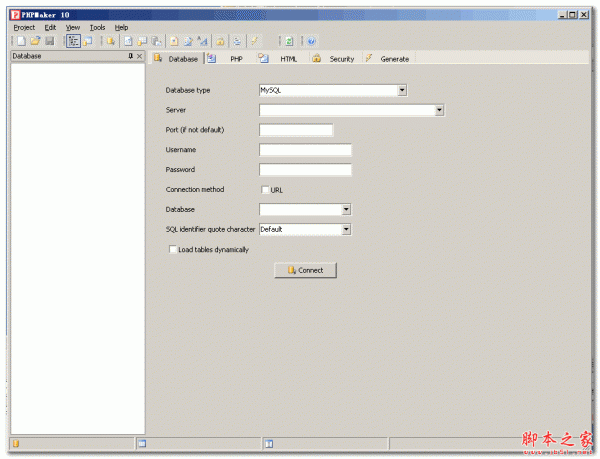The image size is (600, 459).
Task: Switch to the PHP tab
Action: 228,59
